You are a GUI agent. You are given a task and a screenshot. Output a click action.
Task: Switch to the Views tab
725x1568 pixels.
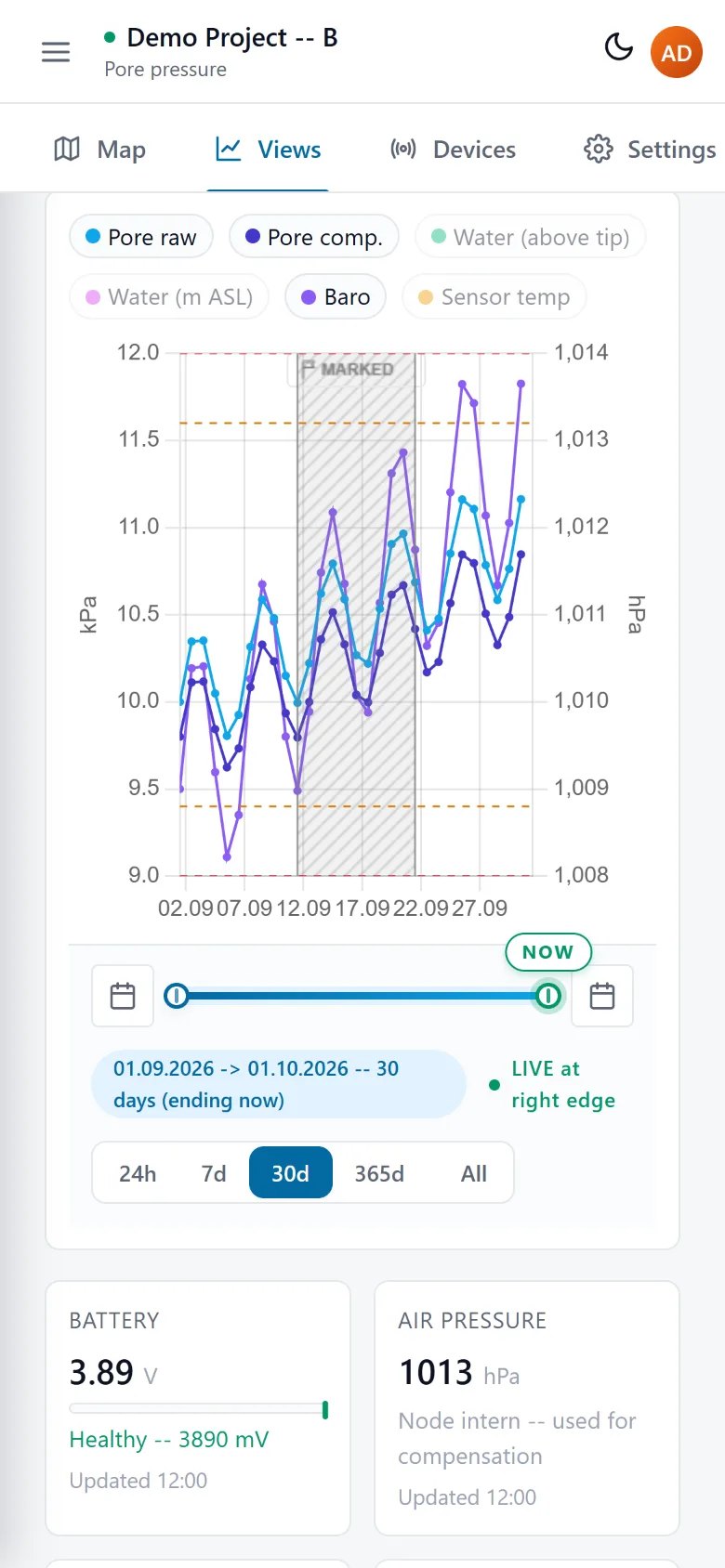point(269,149)
